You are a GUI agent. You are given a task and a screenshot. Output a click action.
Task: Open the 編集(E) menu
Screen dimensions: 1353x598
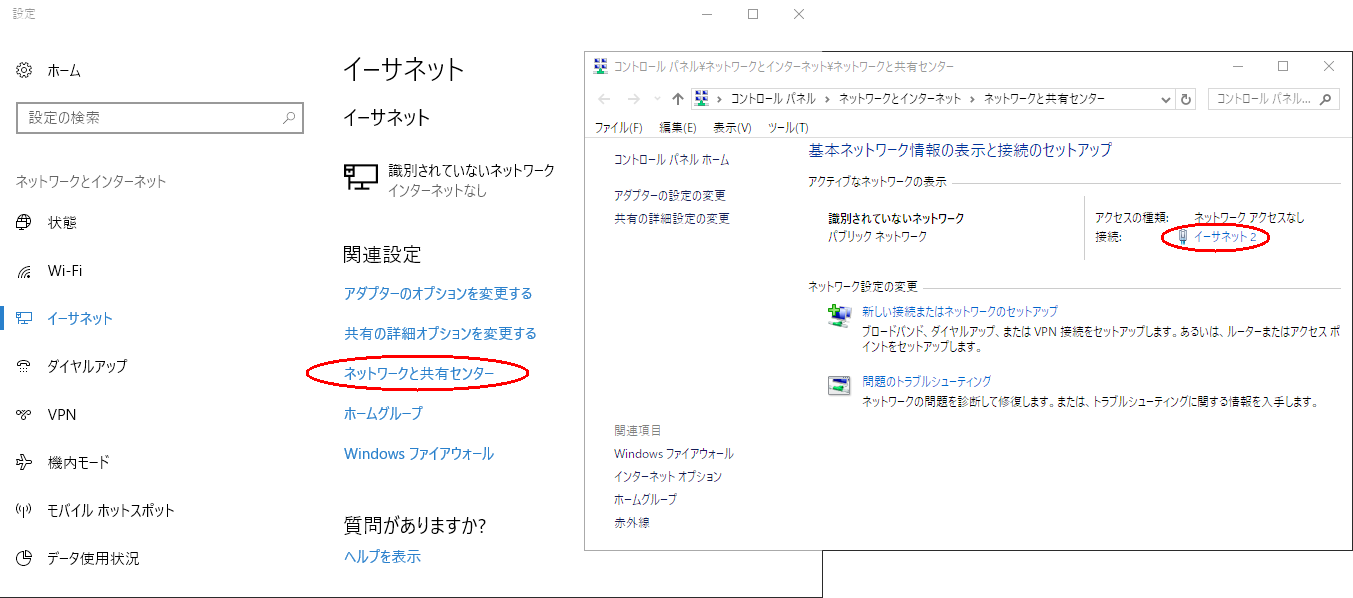coord(678,128)
